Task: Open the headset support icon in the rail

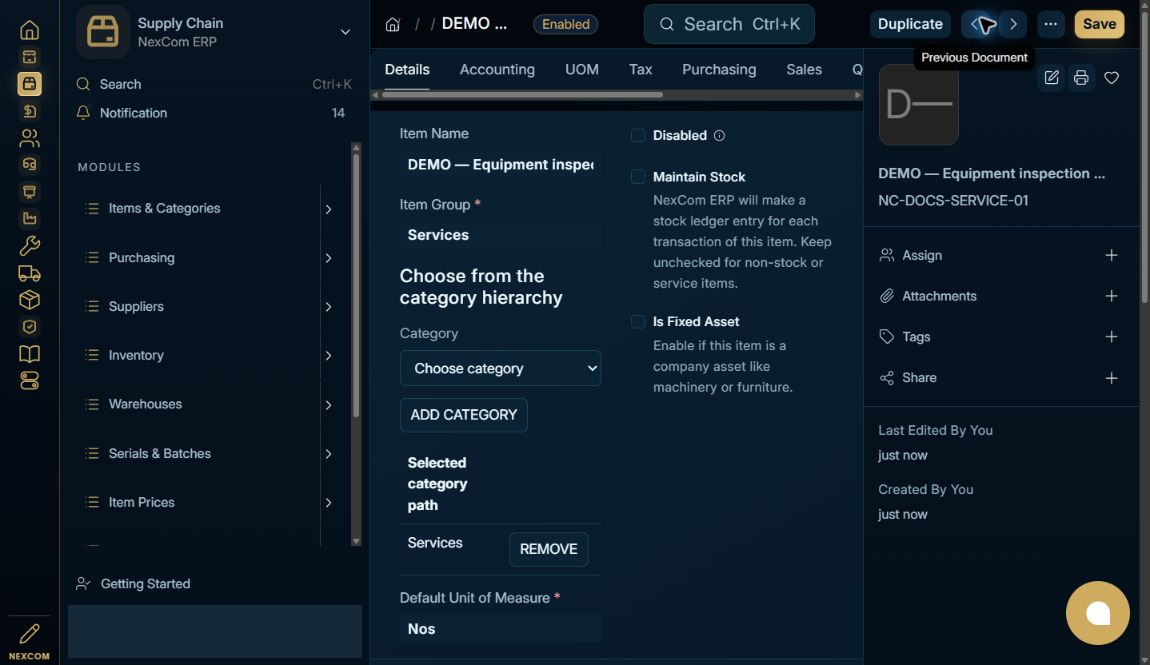Action: point(29,164)
